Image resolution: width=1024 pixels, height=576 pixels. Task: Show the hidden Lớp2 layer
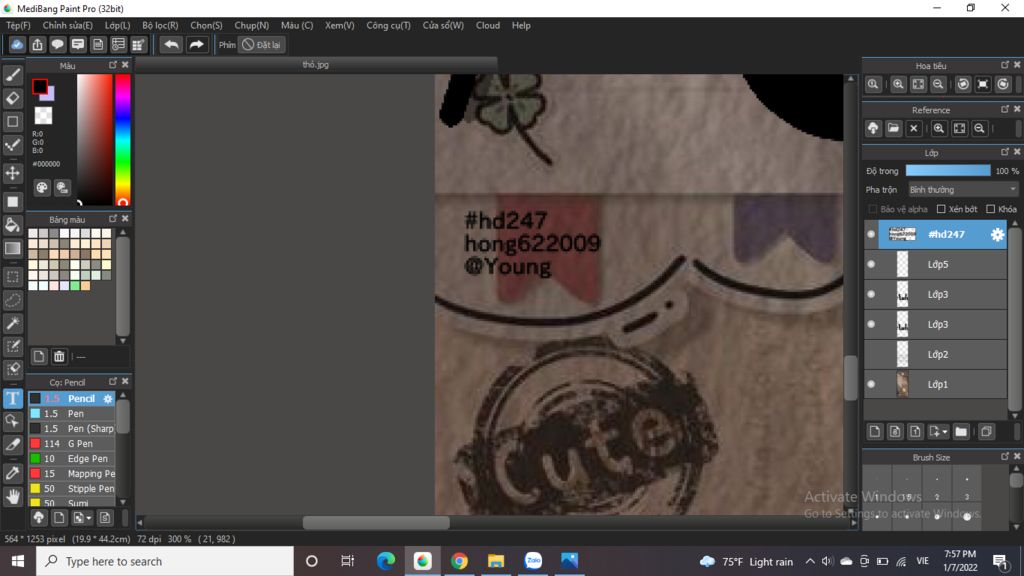[871, 355]
